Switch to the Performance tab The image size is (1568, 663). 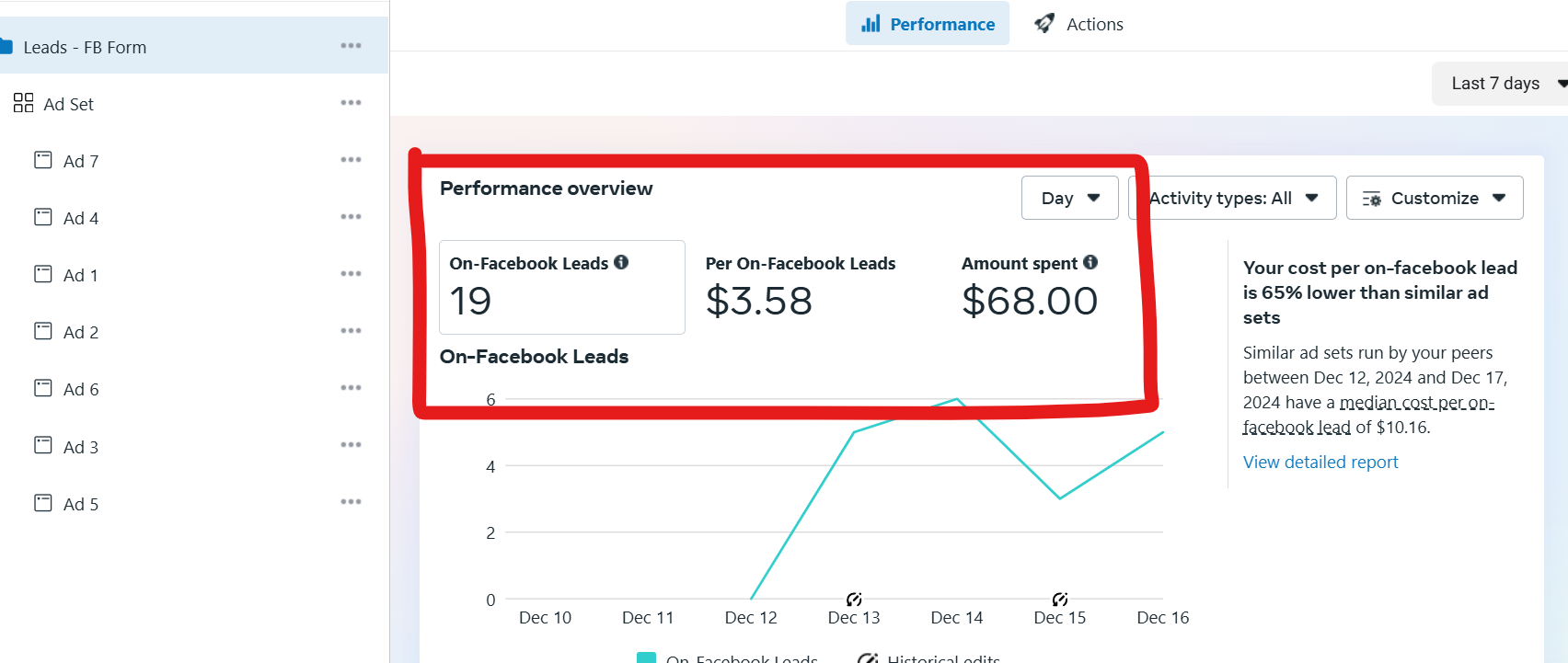point(928,24)
